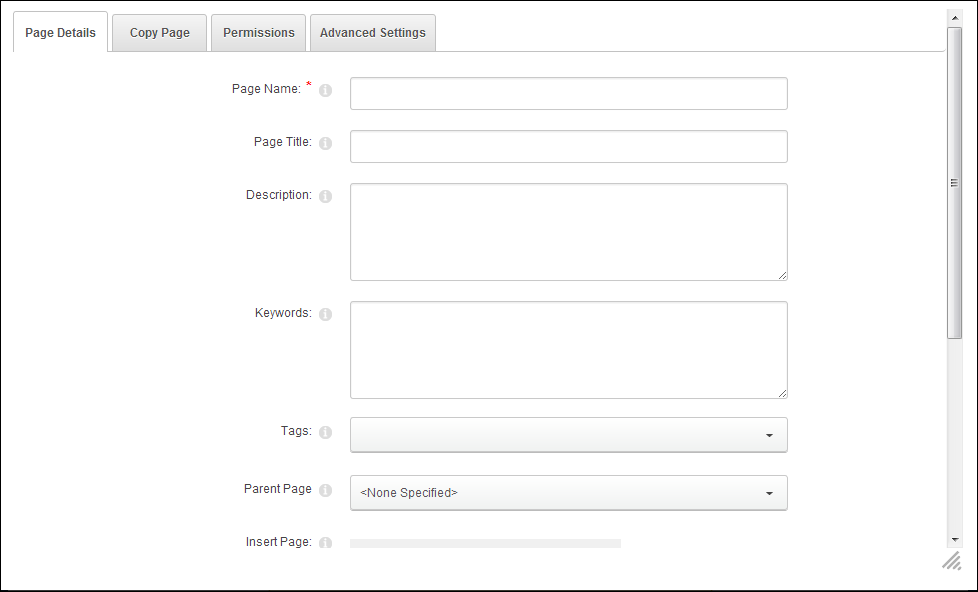The height and width of the screenshot is (592, 978).
Task: Click the vertical scrollbar thumb
Action: pyautogui.click(x=954, y=183)
